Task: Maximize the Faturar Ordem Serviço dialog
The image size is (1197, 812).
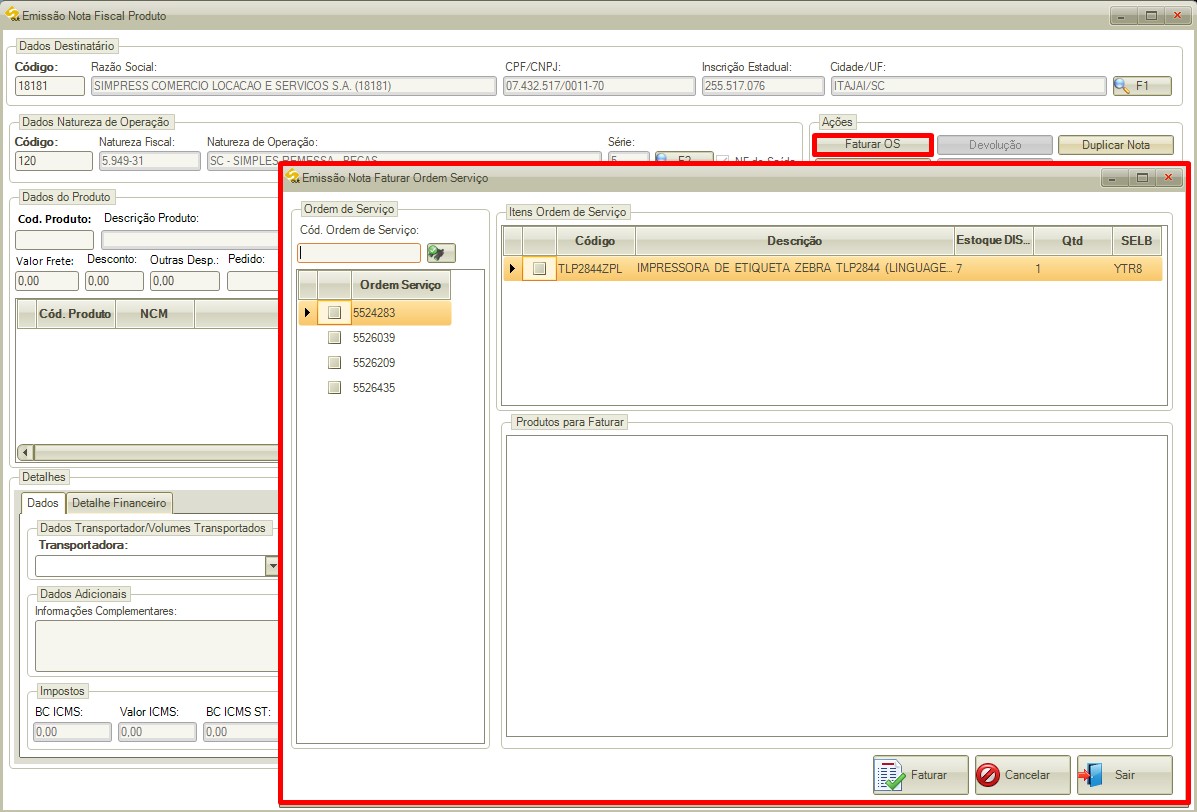Action: click(x=1142, y=178)
